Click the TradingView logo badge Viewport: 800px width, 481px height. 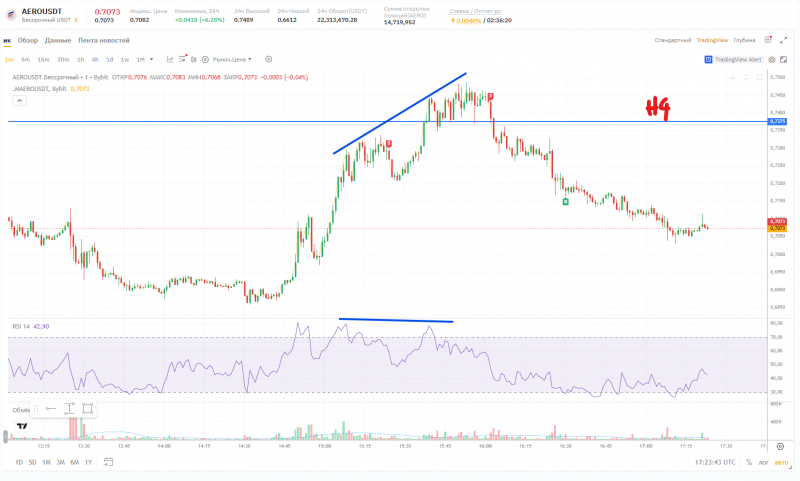pos(22,426)
